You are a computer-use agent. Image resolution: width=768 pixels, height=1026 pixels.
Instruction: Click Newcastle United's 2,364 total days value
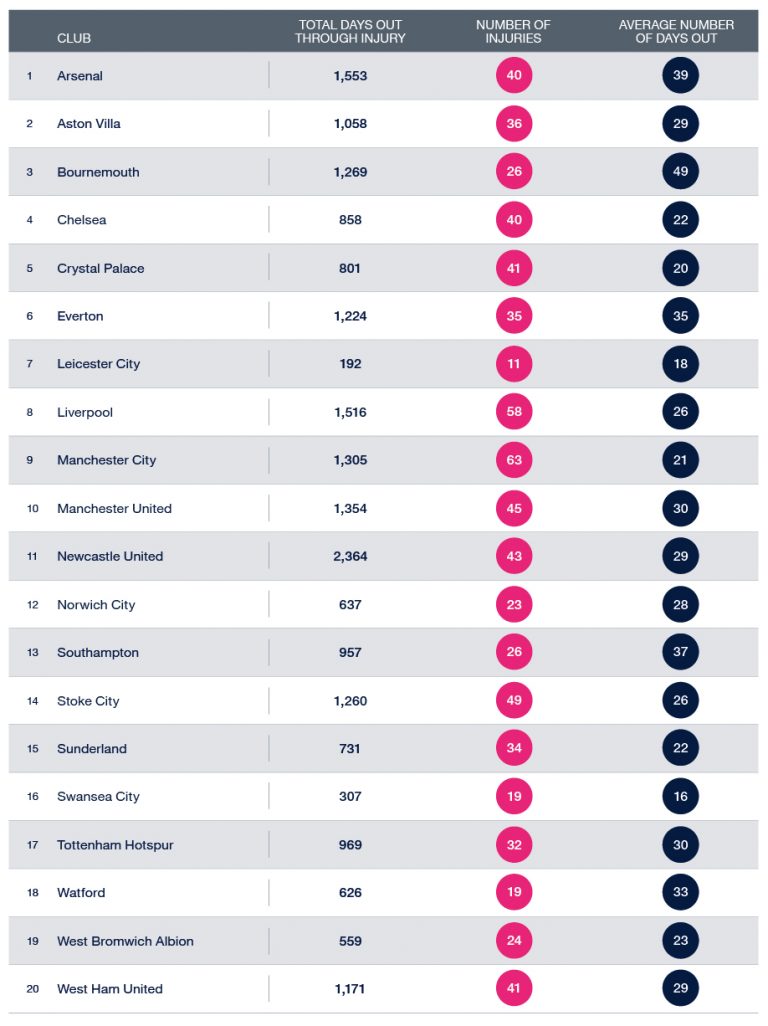[x=350, y=556]
